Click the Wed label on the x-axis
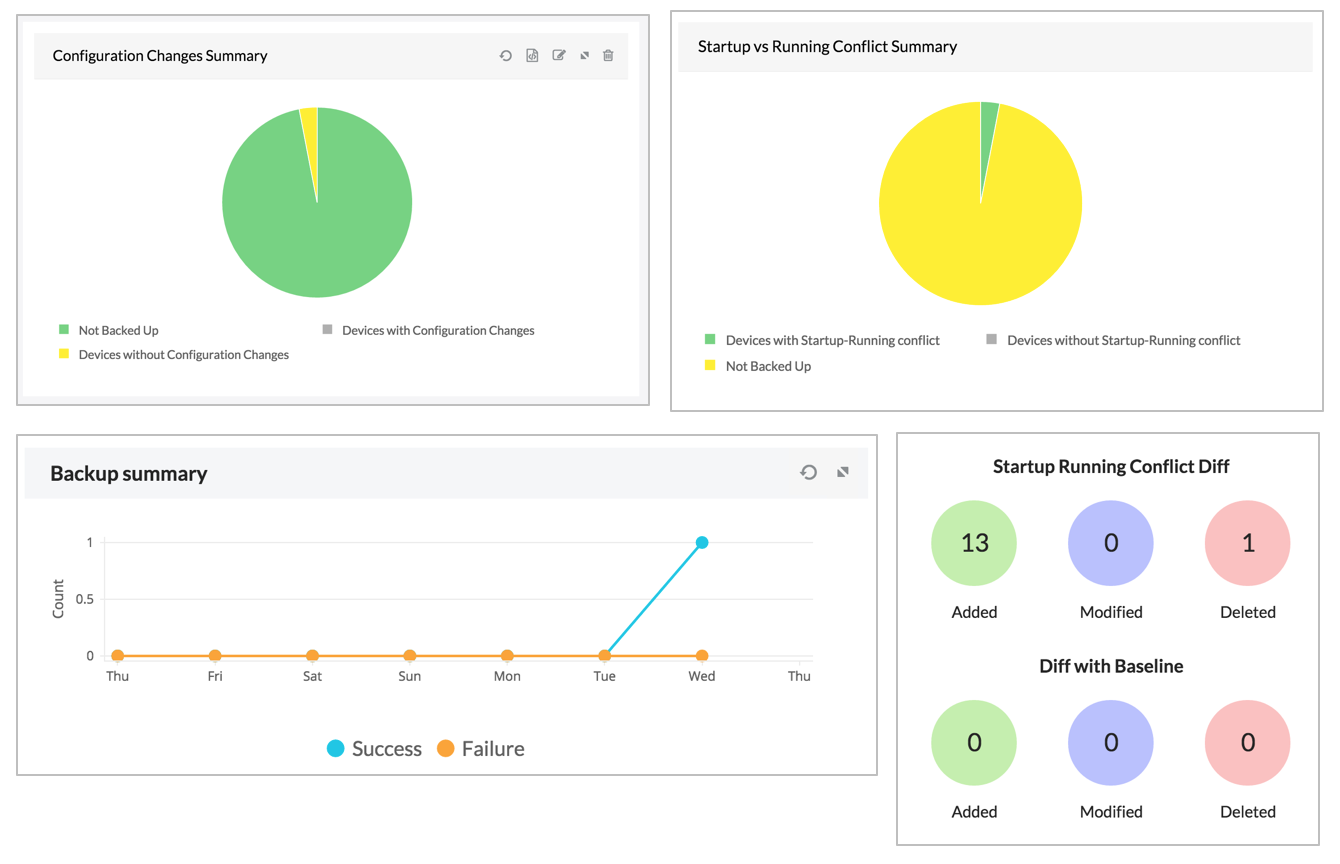1340x864 pixels. [x=702, y=676]
